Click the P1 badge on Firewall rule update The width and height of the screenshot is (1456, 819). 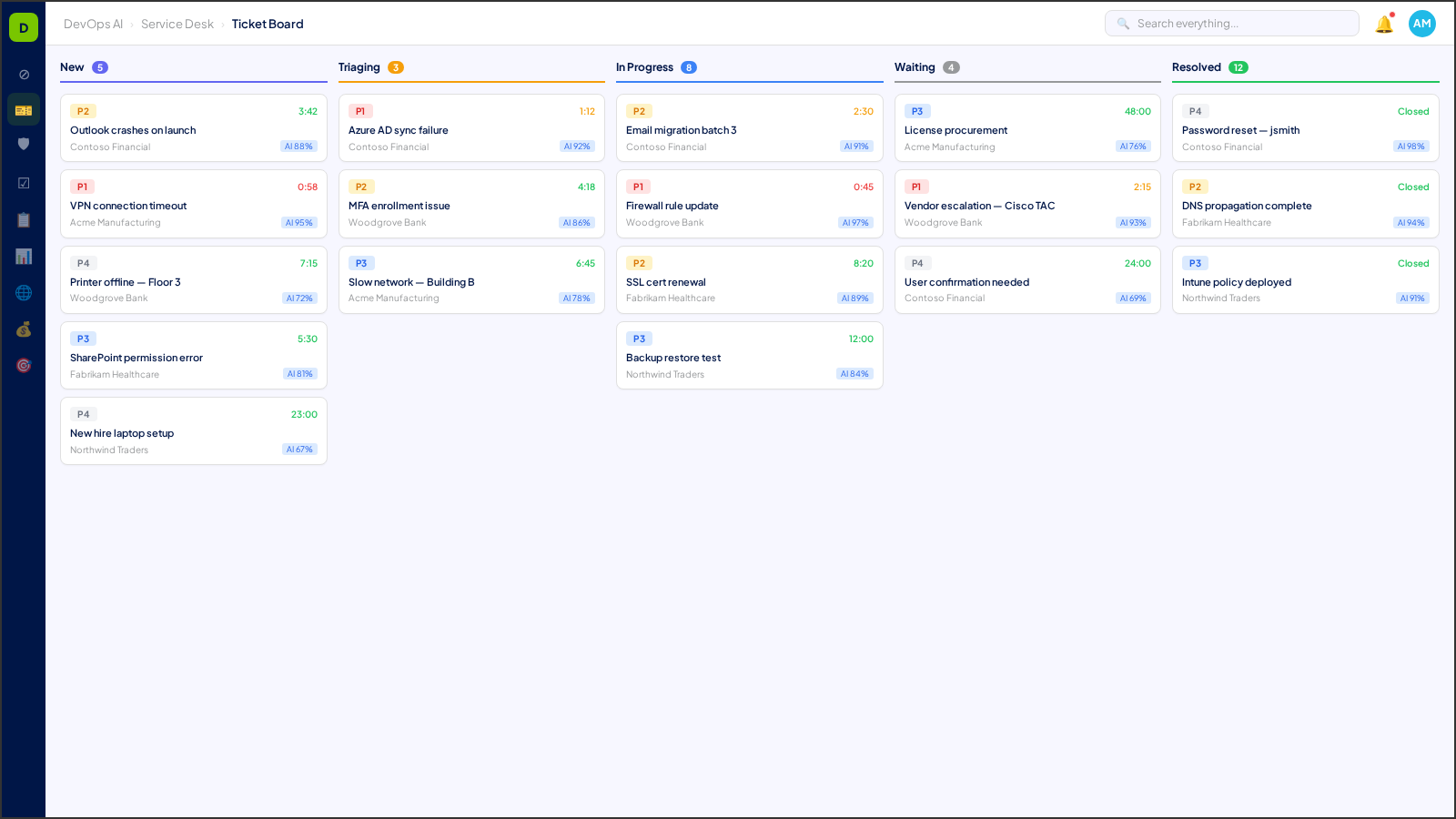pyautogui.click(x=638, y=187)
